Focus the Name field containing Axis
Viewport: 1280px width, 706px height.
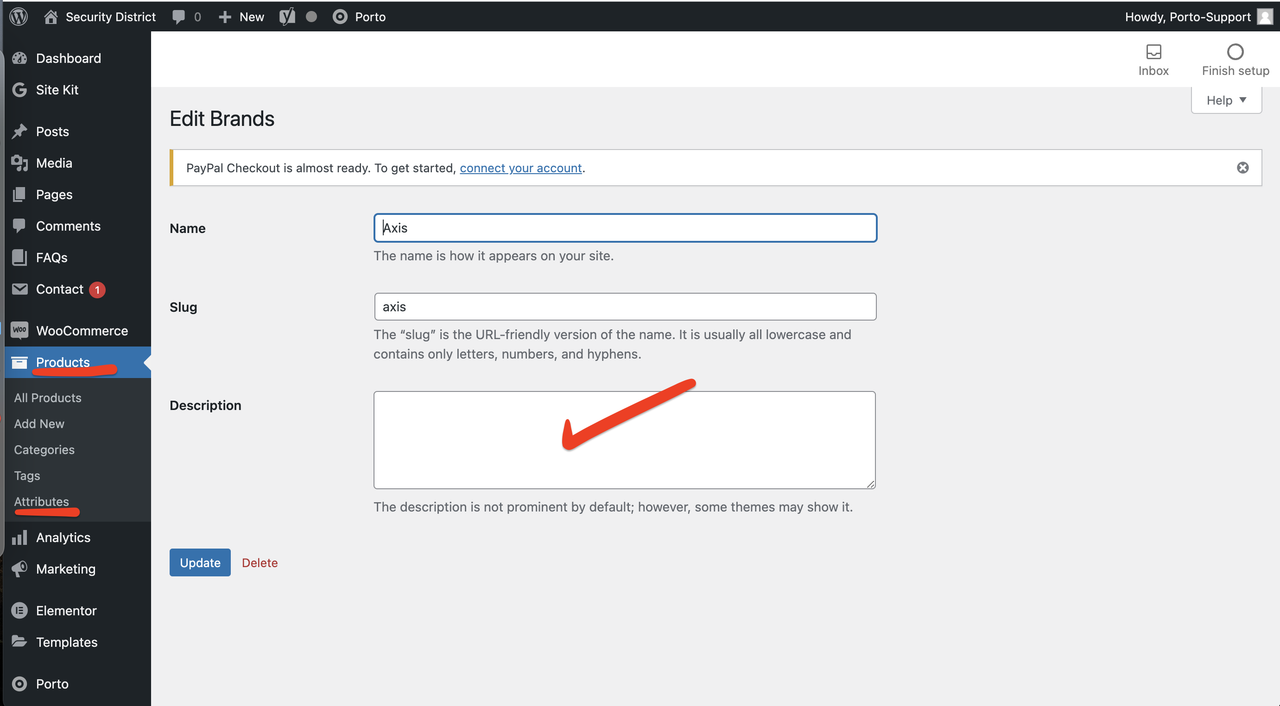point(625,228)
